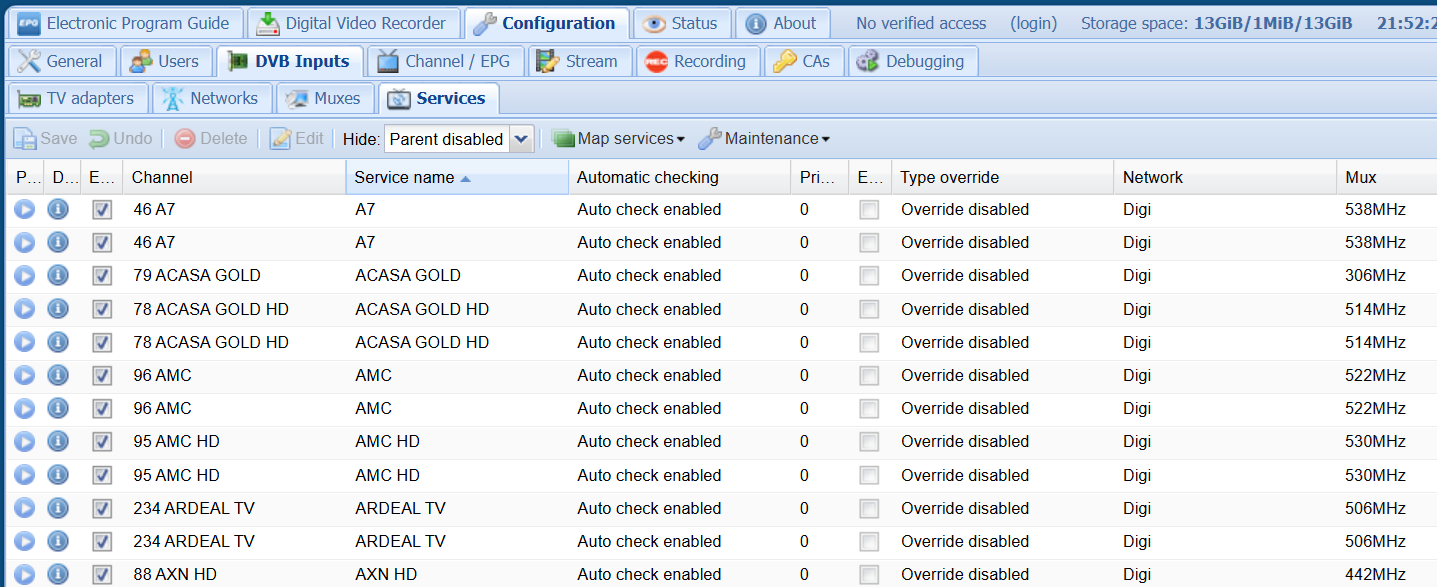The width and height of the screenshot is (1437, 587).
Task: Uncheck enabled box for 88 AXN HD
Action: (102, 575)
